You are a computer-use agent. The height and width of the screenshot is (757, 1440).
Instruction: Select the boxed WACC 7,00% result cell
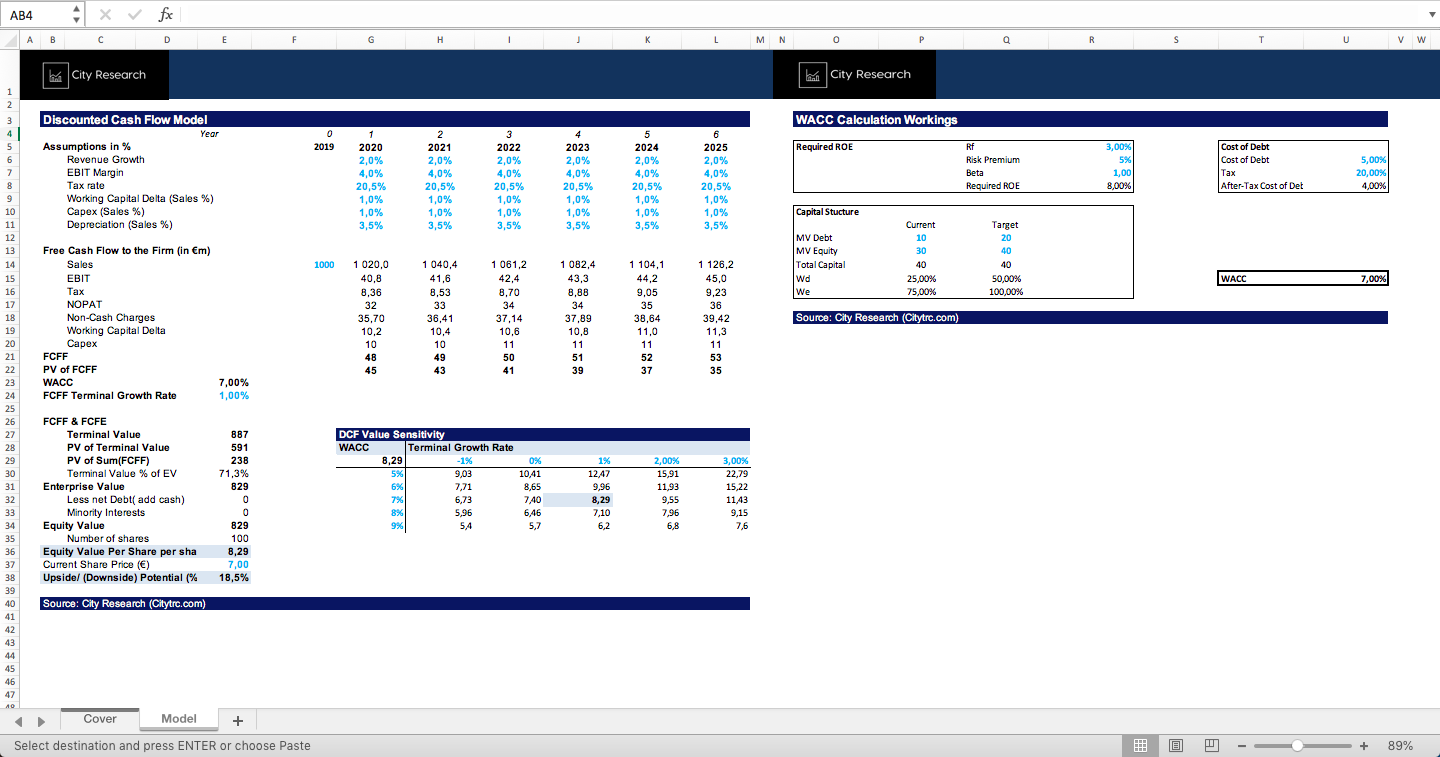pyautogui.click(x=1303, y=278)
